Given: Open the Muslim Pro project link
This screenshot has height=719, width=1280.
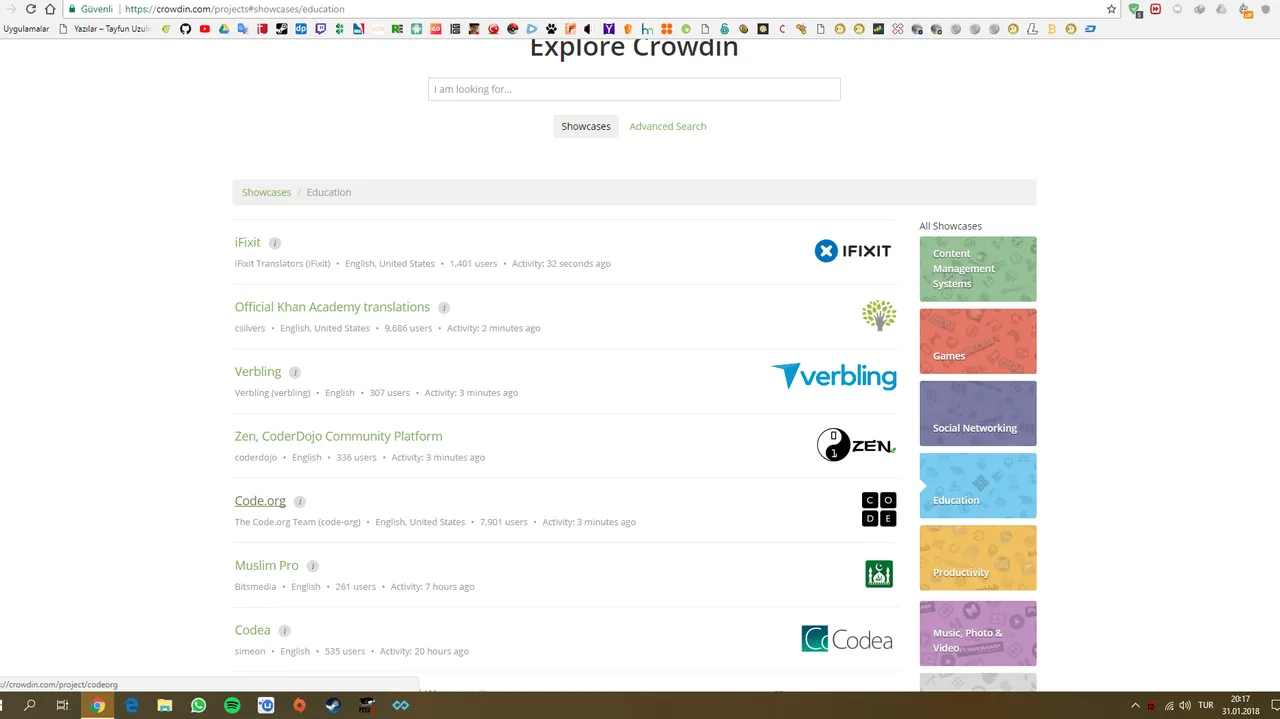Looking at the screenshot, I should click(x=266, y=565).
